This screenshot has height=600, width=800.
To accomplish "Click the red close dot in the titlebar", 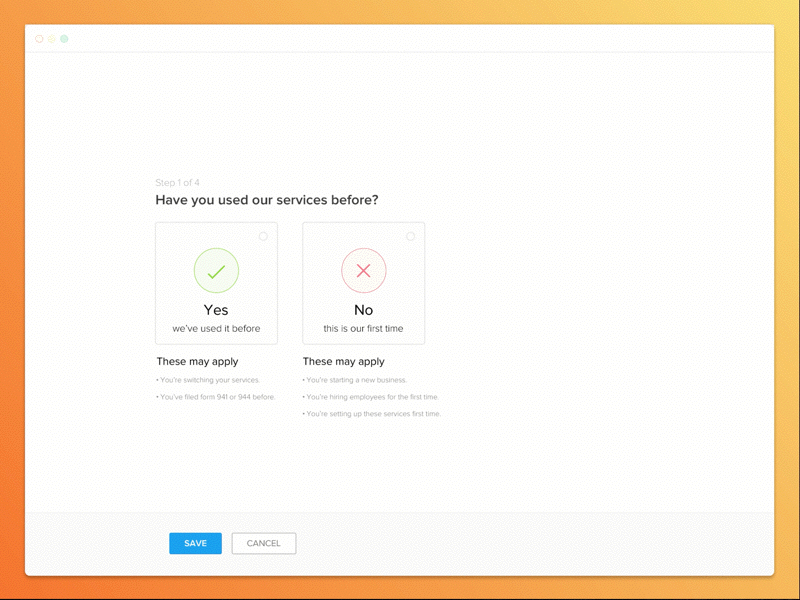I will (37, 39).
